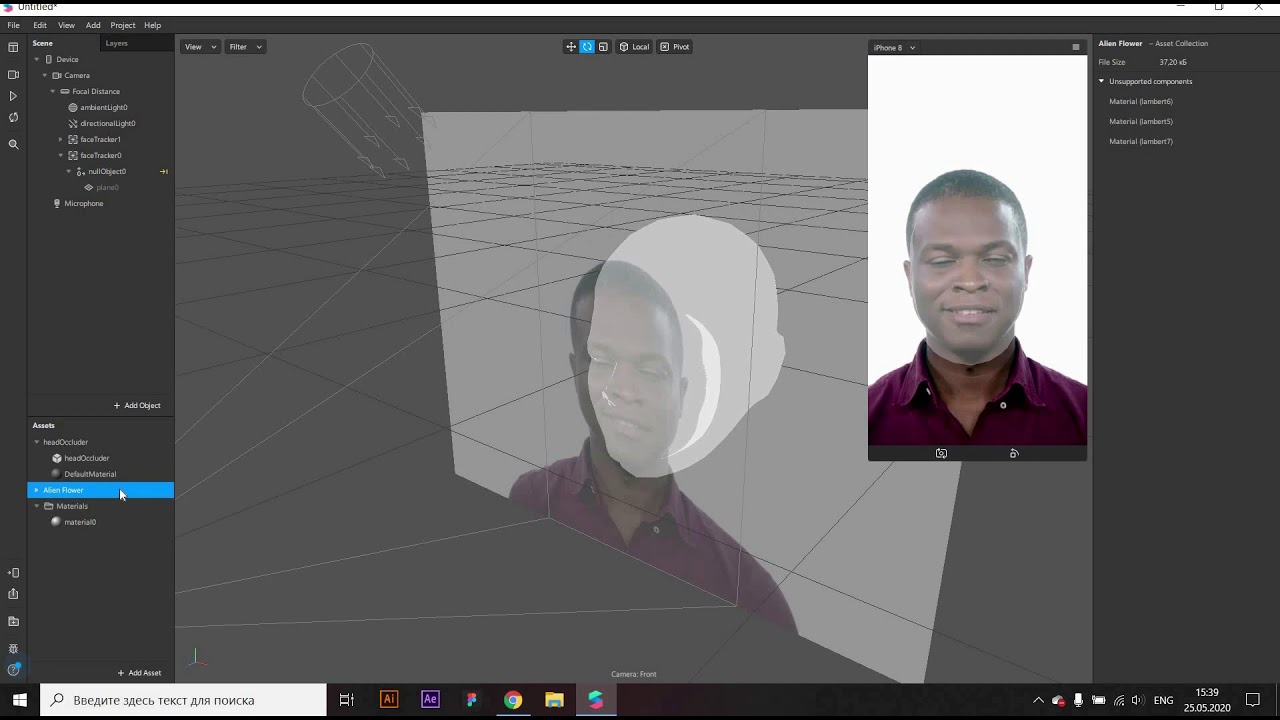This screenshot has height=720, width=1280.
Task: Open the simulator hamburger menu
Action: tap(1076, 47)
